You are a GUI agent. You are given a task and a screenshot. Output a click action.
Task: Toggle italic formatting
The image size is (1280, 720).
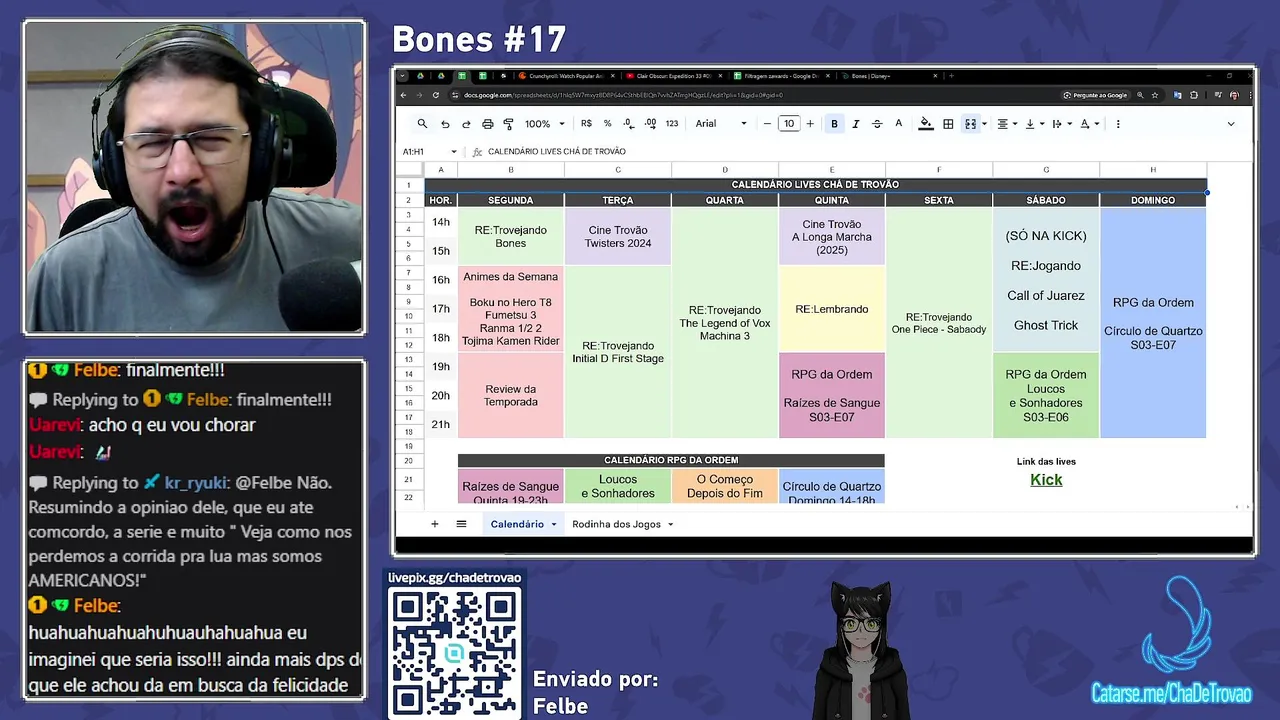pyautogui.click(x=855, y=124)
